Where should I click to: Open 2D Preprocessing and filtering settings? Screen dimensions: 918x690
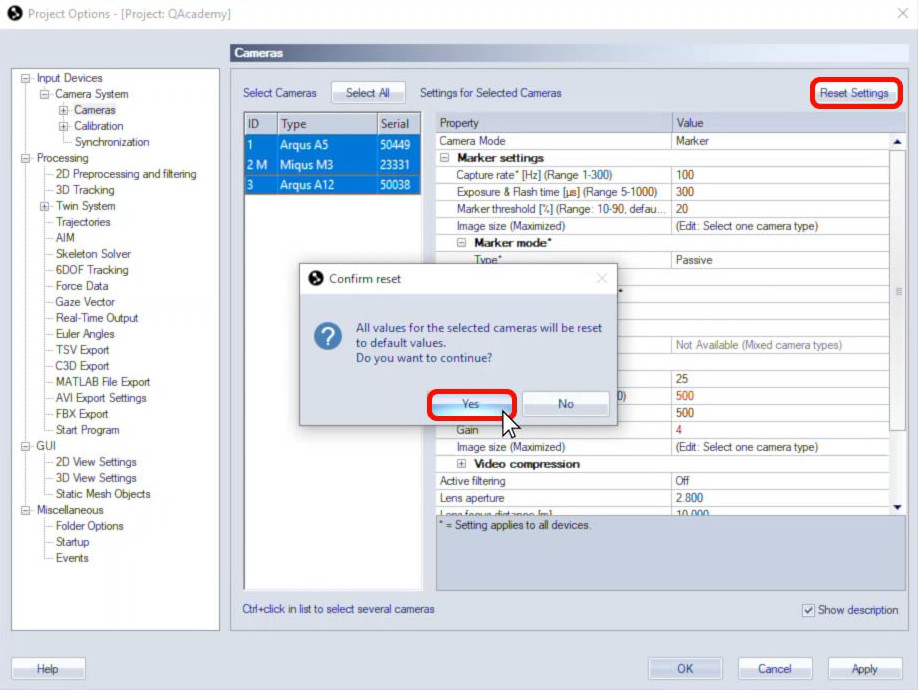pyautogui.click(x=126, y=174)
